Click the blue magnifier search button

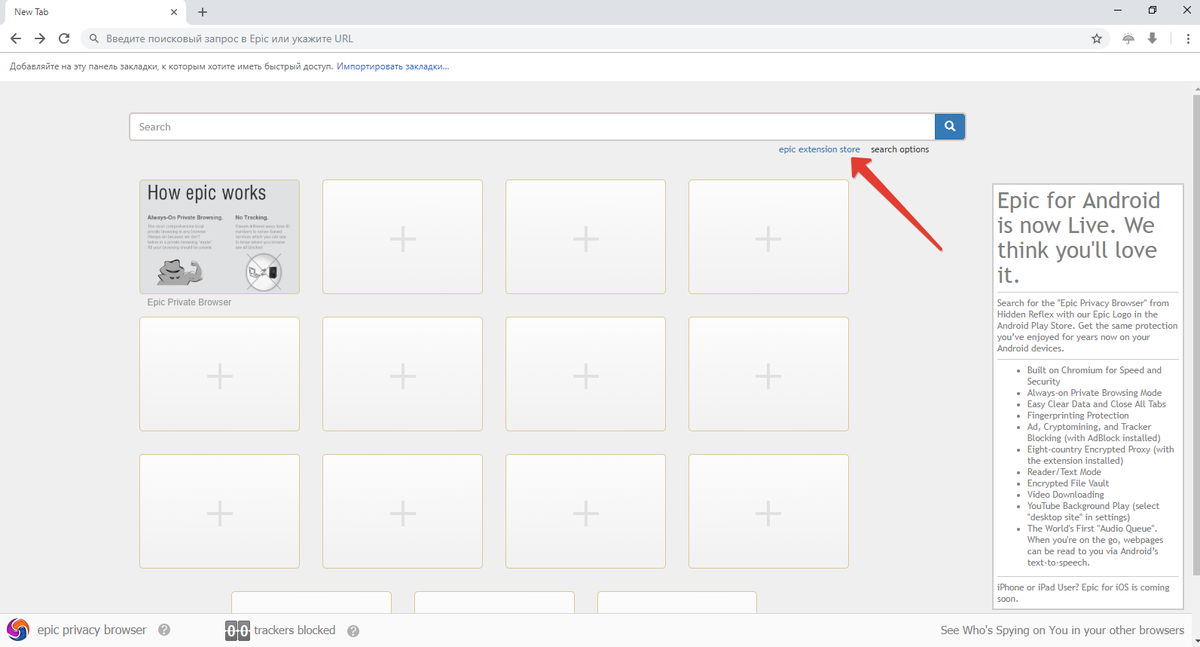pos(949,127)
